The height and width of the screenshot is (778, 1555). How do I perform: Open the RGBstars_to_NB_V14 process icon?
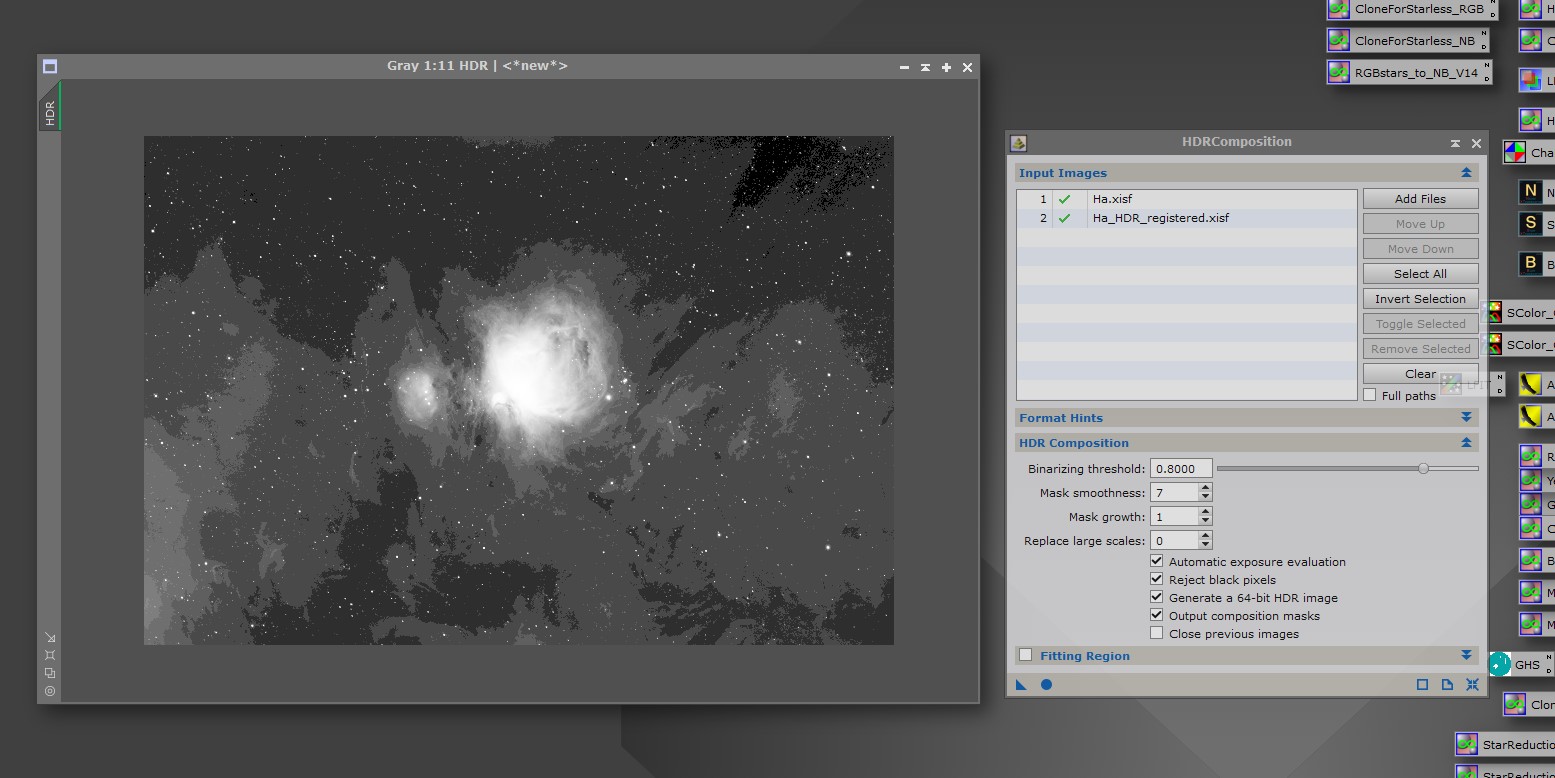[x=1409, y=73]
